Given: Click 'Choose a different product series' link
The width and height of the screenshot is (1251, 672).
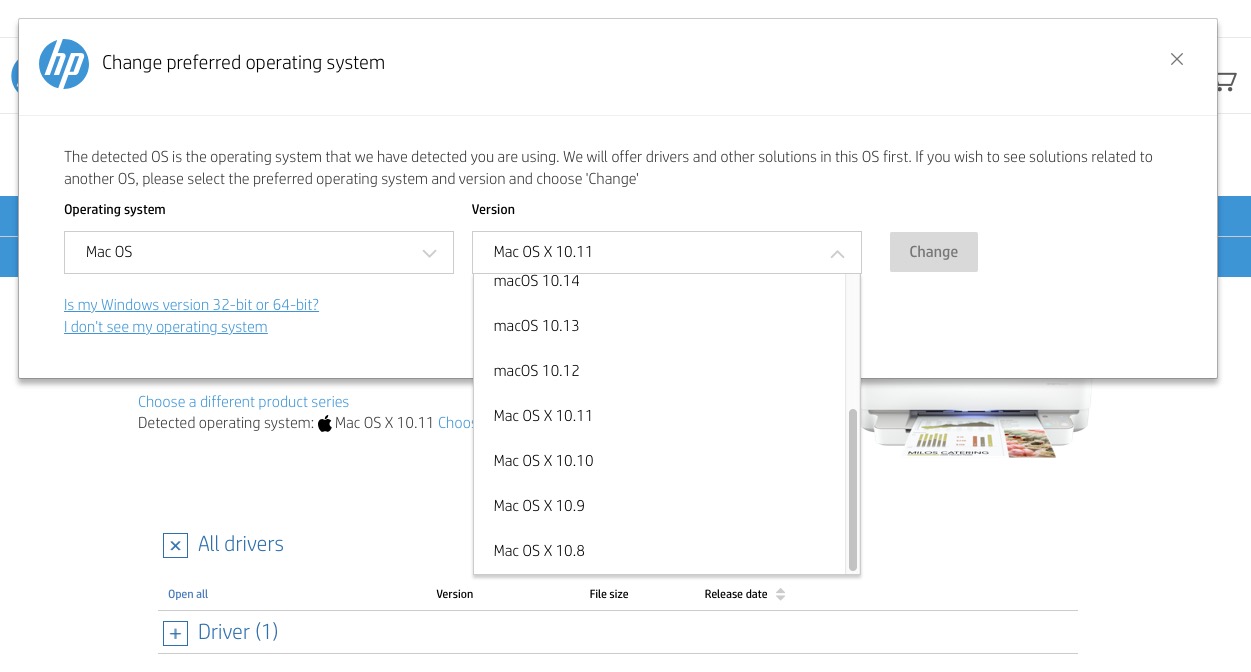Looking at the screenshot, I should 243,402.
